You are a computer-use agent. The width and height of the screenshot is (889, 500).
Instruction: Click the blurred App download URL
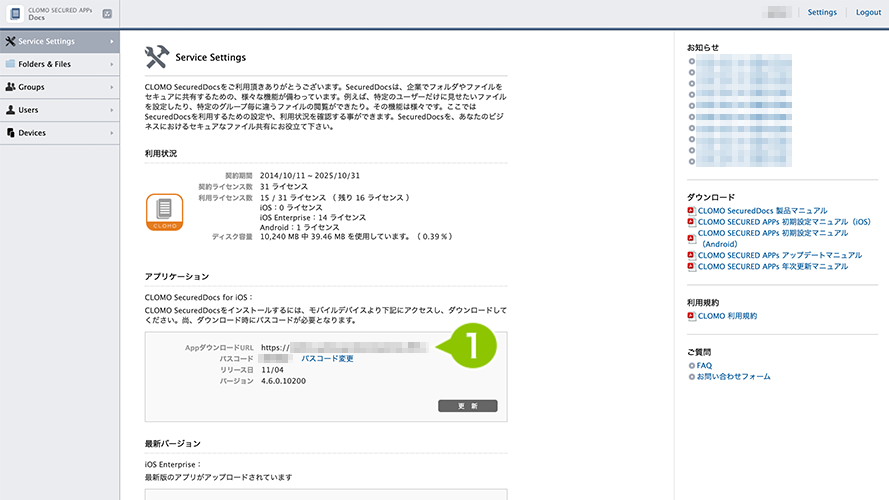(344, 348)
